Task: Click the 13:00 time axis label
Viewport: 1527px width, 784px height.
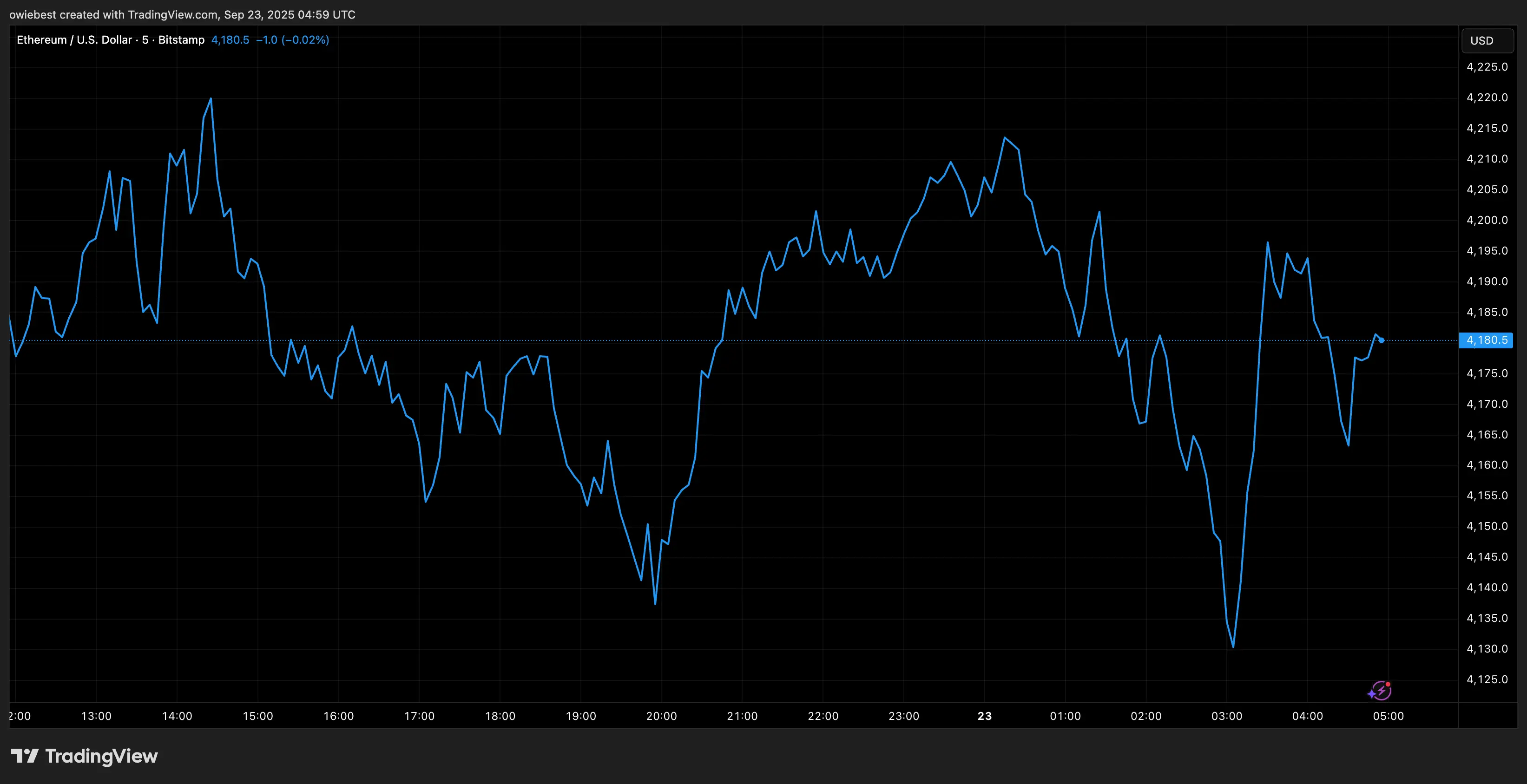Action: point(96,716)
